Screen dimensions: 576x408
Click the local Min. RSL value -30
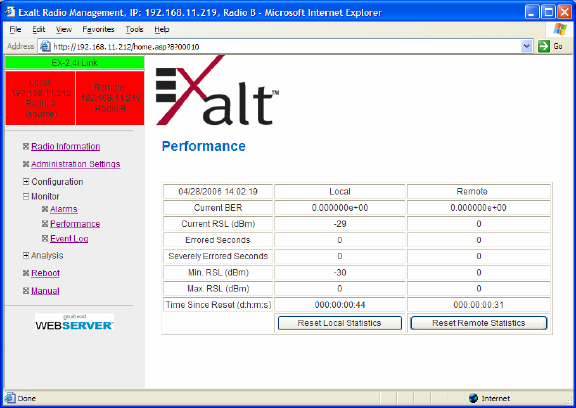tap(340, 272)
